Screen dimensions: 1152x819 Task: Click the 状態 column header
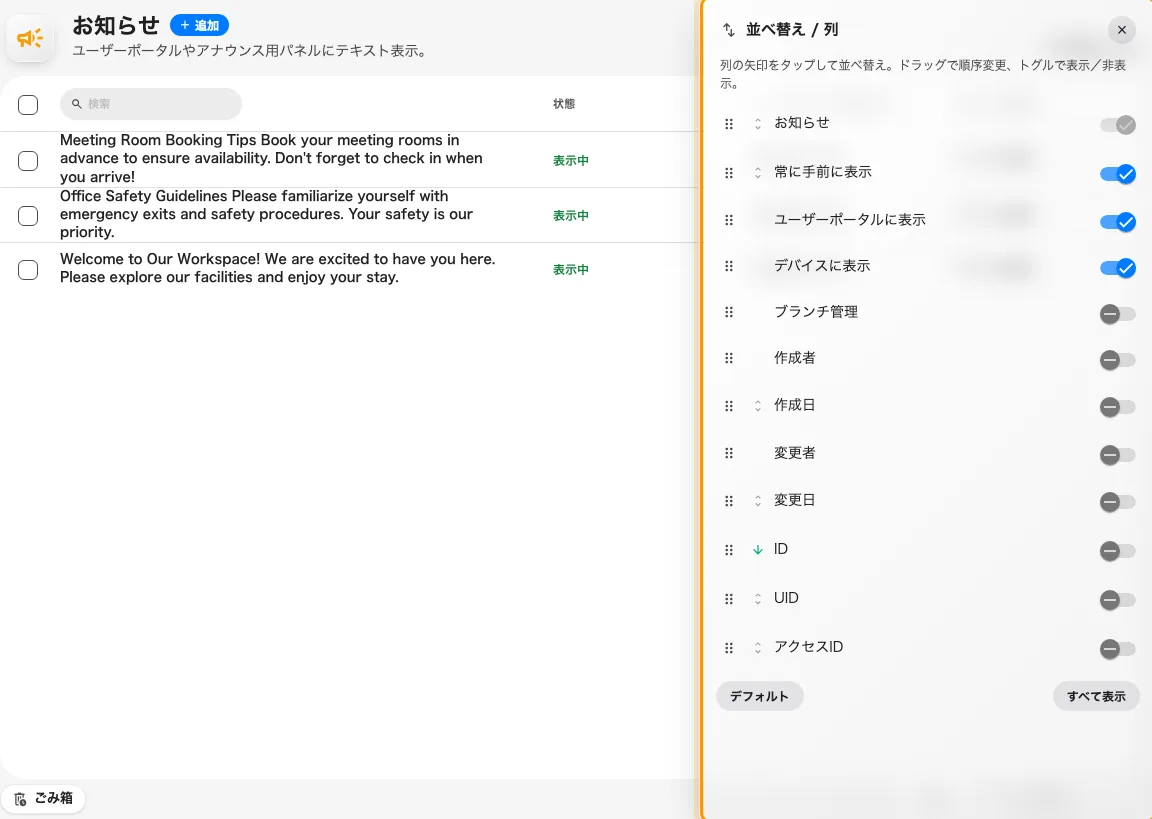tap(564, 104)
